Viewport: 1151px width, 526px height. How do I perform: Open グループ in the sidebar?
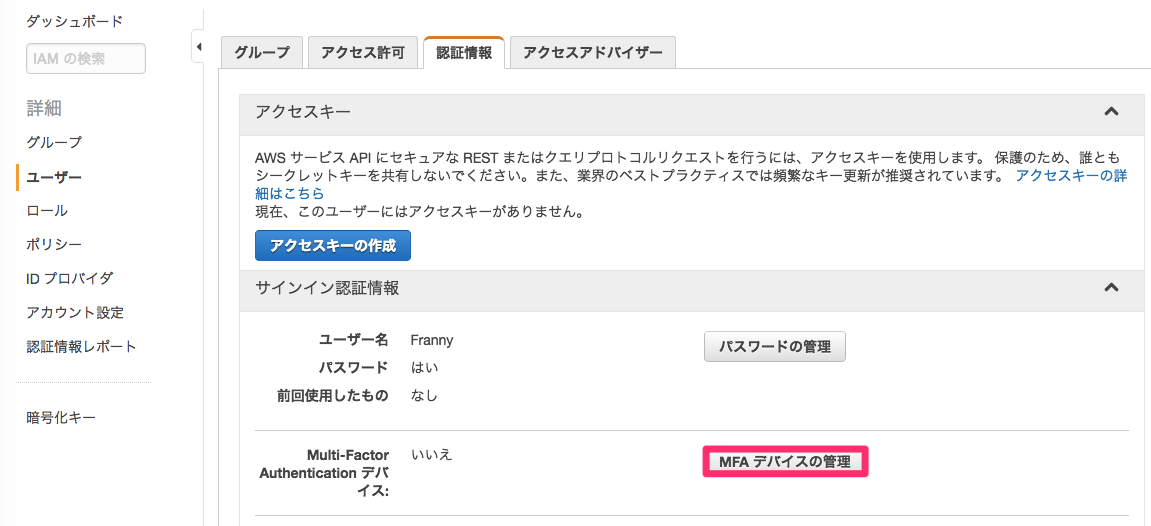pos(54,142)
